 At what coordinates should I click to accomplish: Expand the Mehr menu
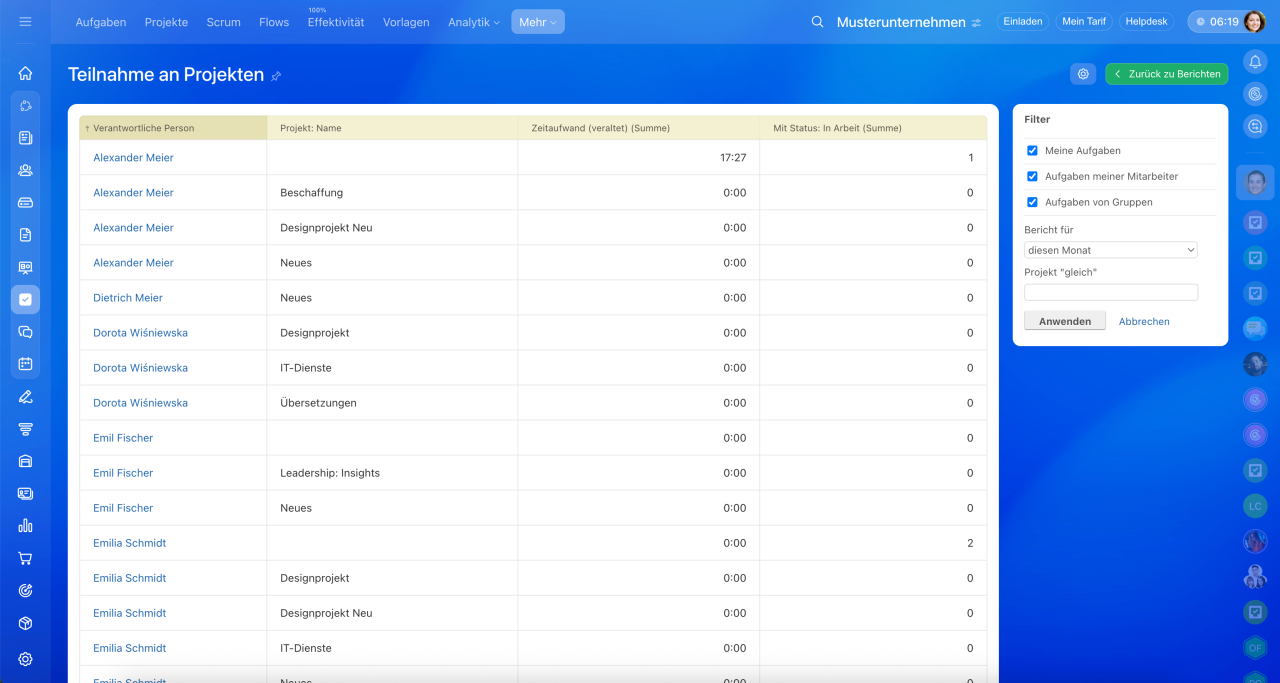537,22
